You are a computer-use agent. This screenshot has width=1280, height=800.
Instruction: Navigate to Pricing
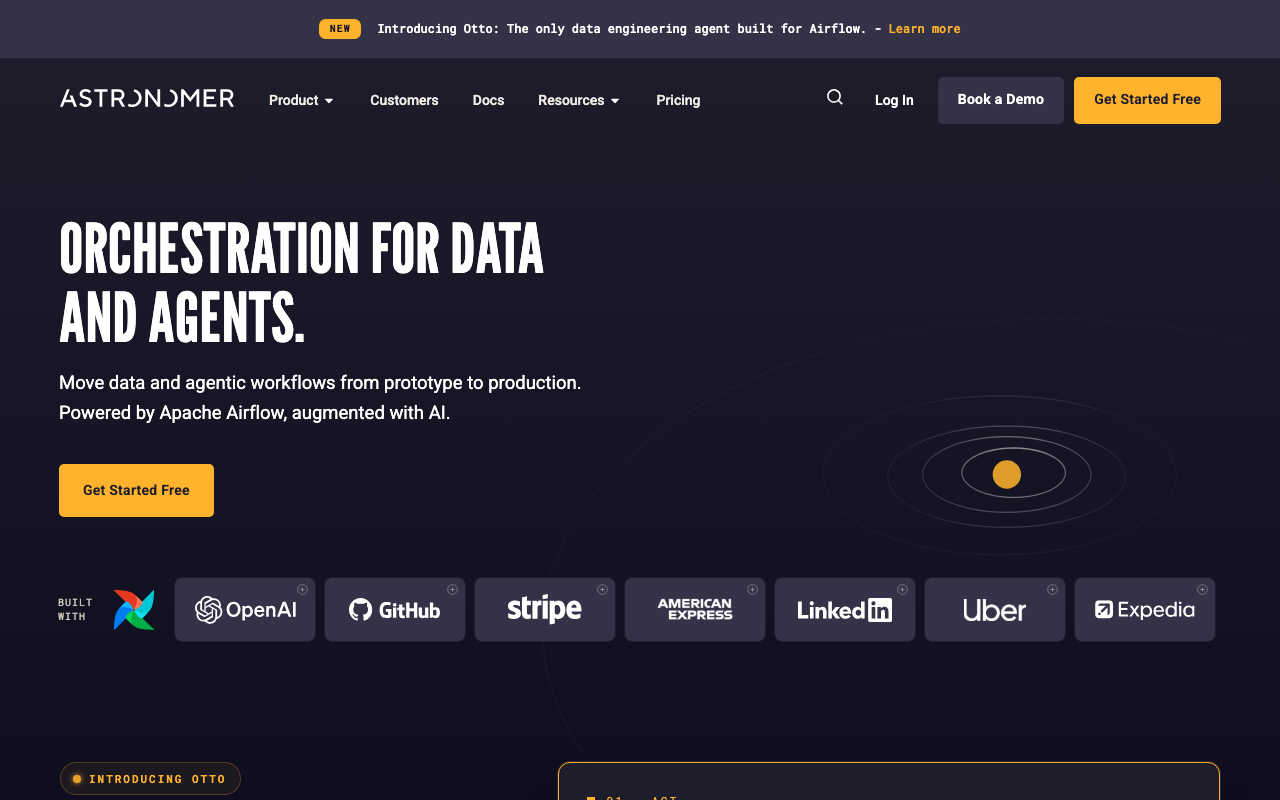(678, 100)
